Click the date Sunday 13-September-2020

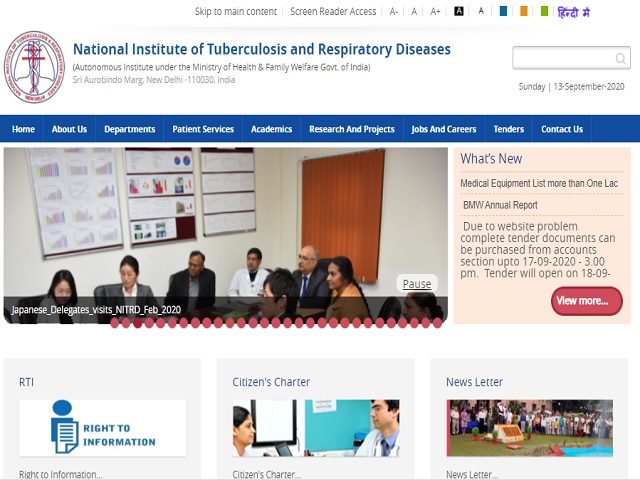click(x=571, y=87)
